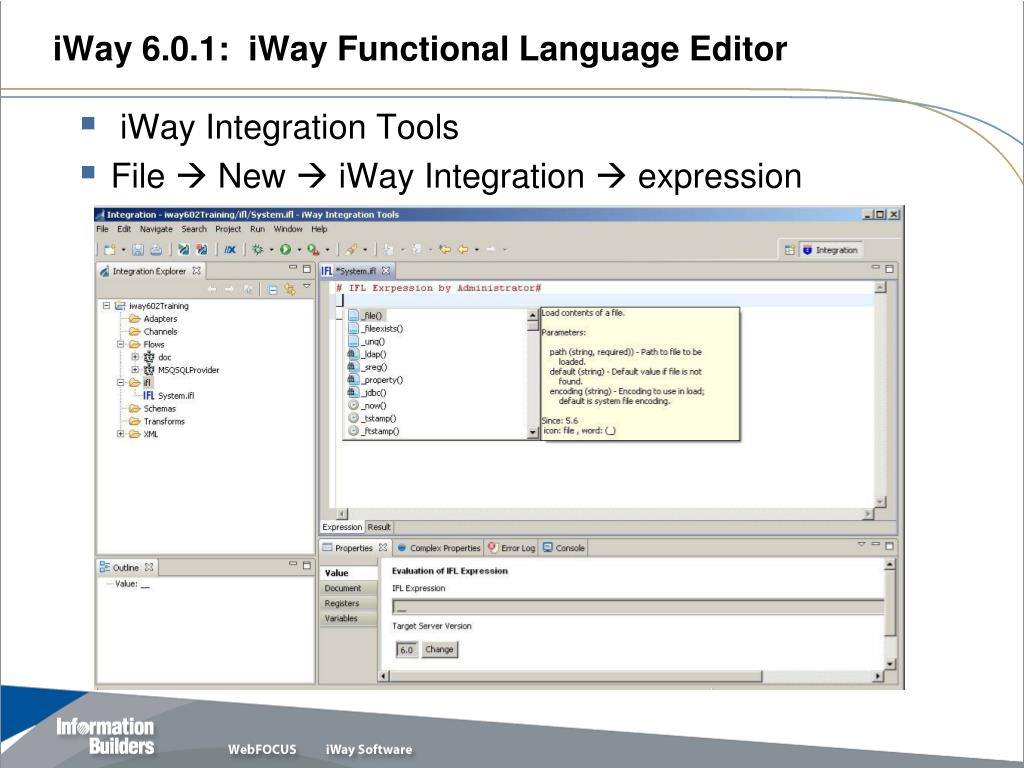
Task: Expand the XML folder in the tree
Action: [x=121, y=434]
